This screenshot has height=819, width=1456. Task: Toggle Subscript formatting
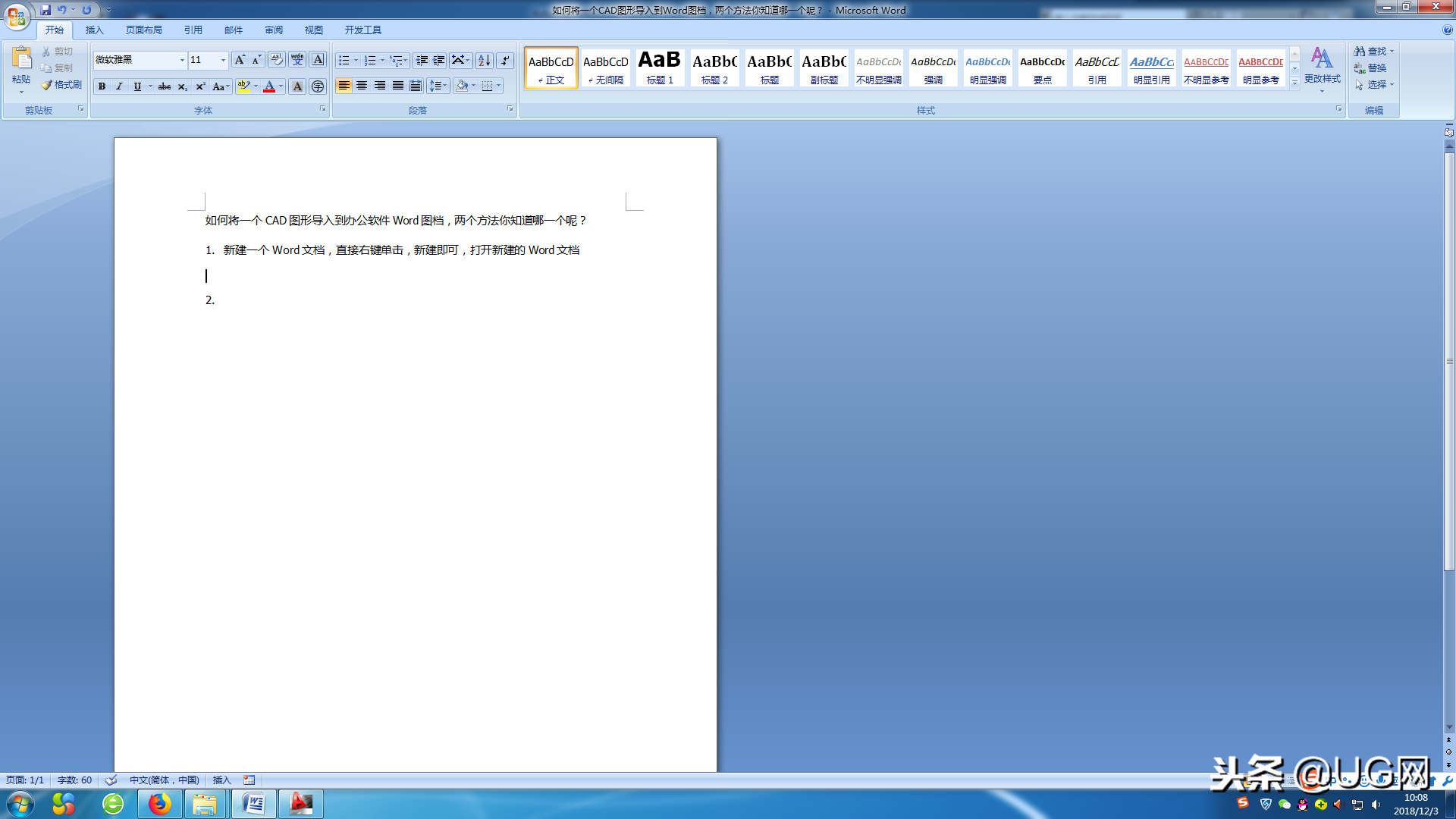182,86
